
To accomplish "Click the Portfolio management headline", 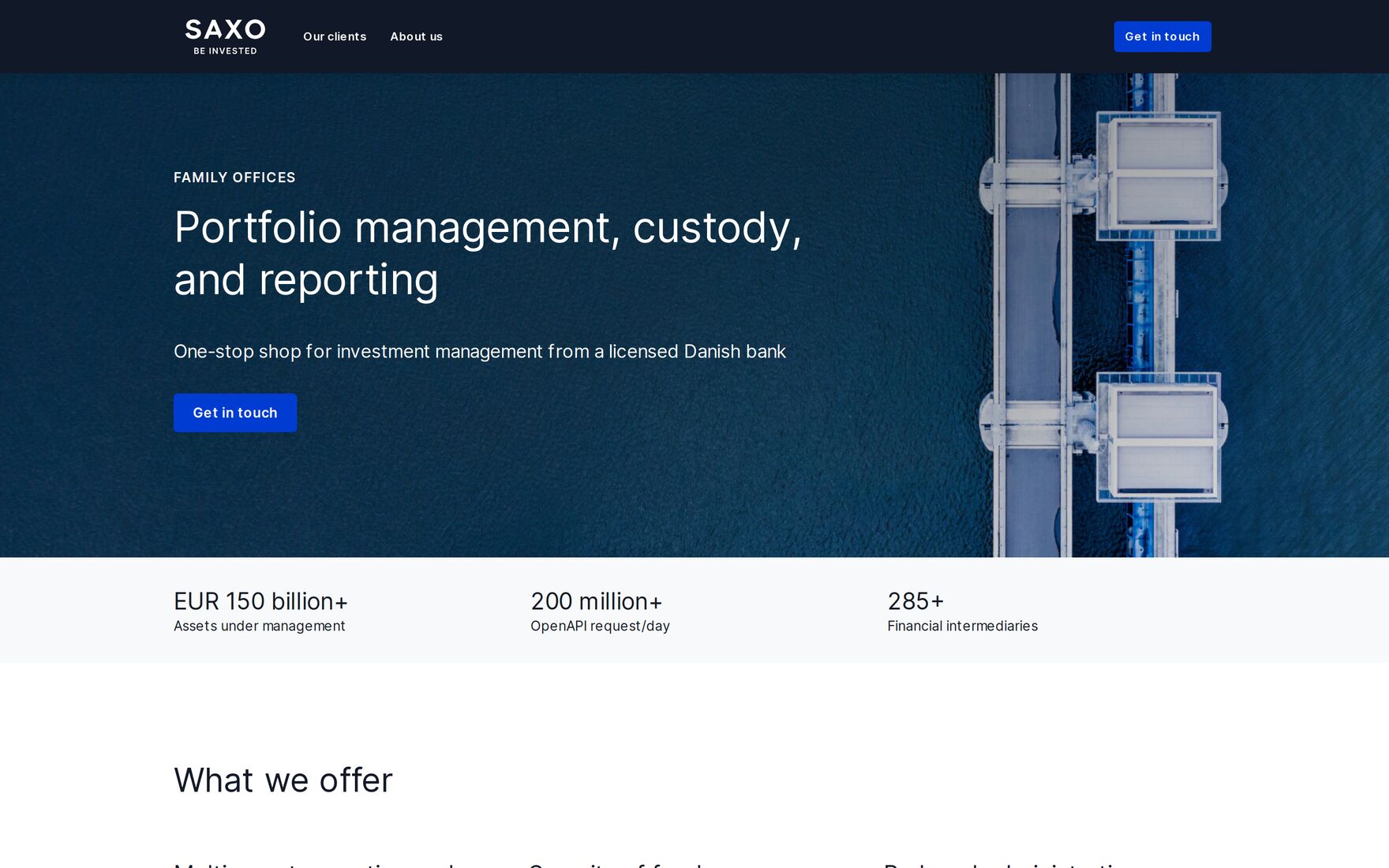I will pos(488,253).
